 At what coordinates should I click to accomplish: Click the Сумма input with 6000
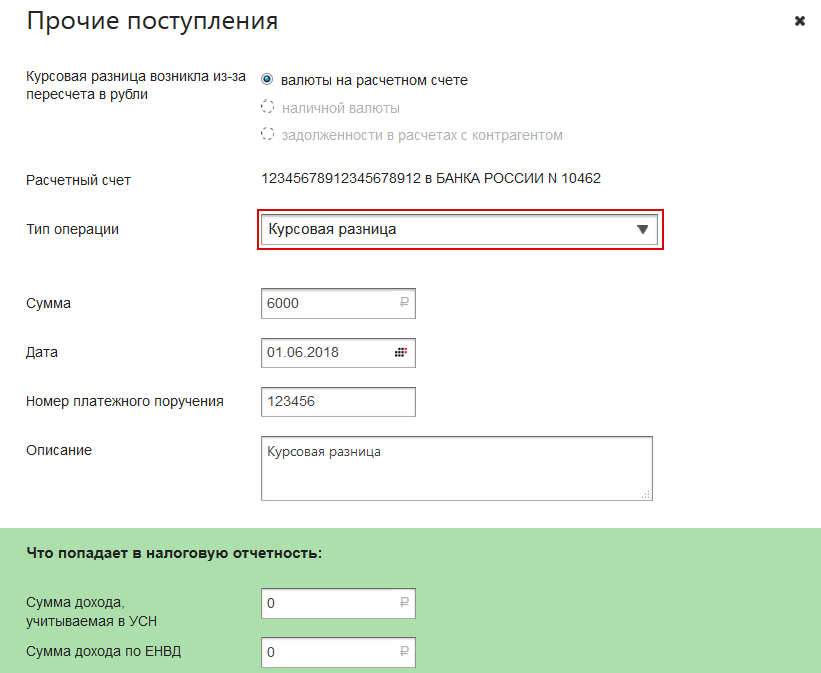325,303
